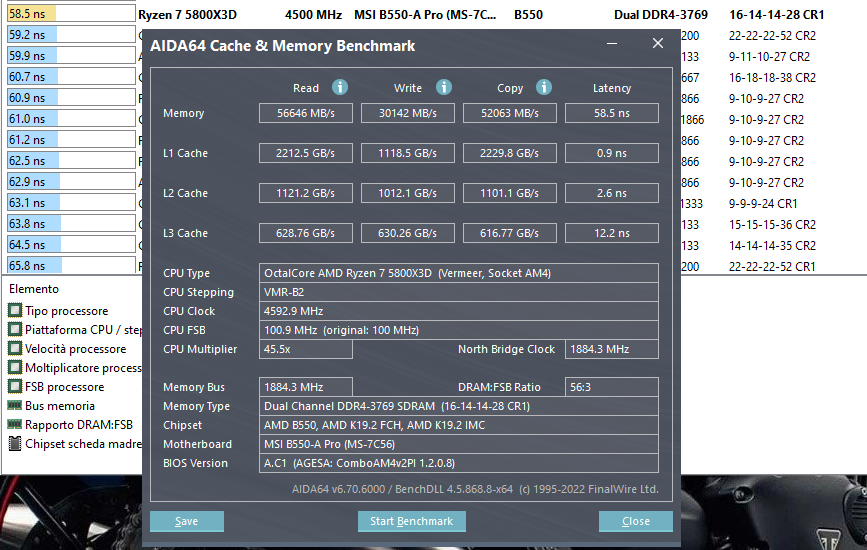Click Motherboard field MSI B550-A Pro
The width and height of the screenshot is (867, 550).
pyautogui.click(x=458, y=444)
